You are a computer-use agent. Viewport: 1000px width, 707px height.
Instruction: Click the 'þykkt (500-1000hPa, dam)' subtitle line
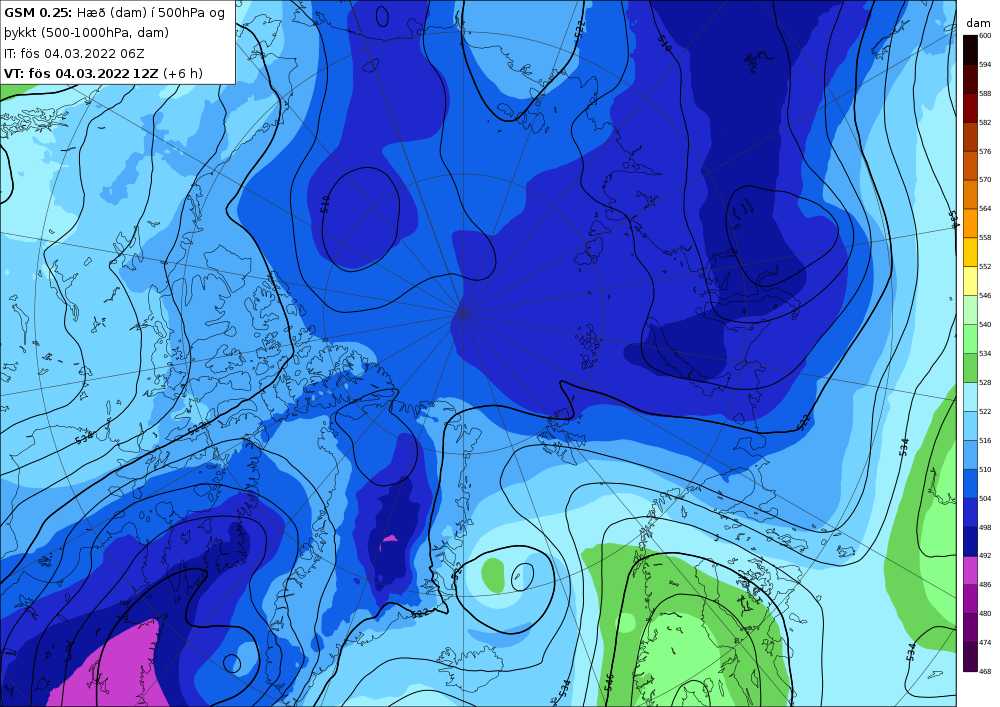click(x=86, y=33)
